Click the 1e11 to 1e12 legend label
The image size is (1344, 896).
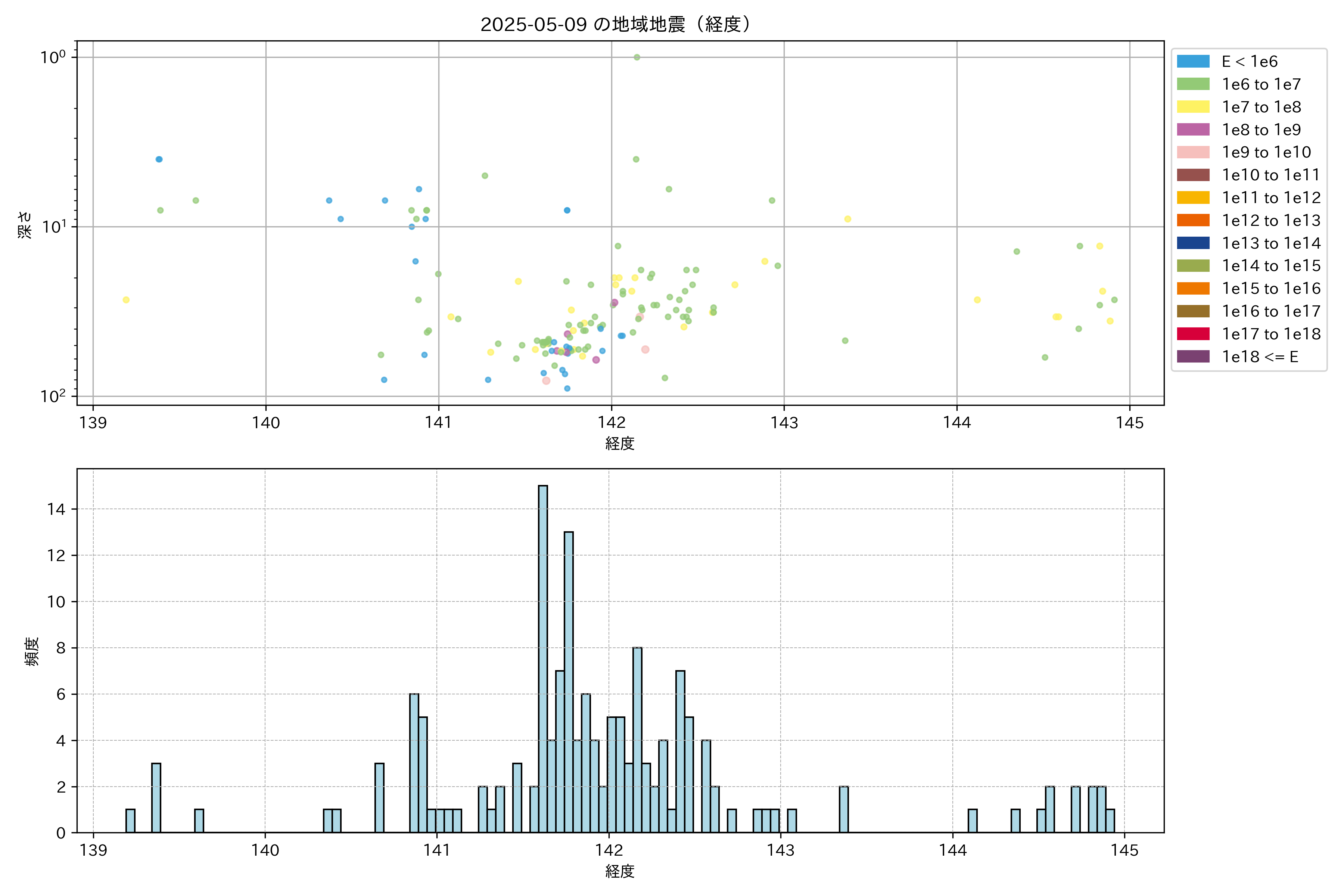click(1271, 198)
